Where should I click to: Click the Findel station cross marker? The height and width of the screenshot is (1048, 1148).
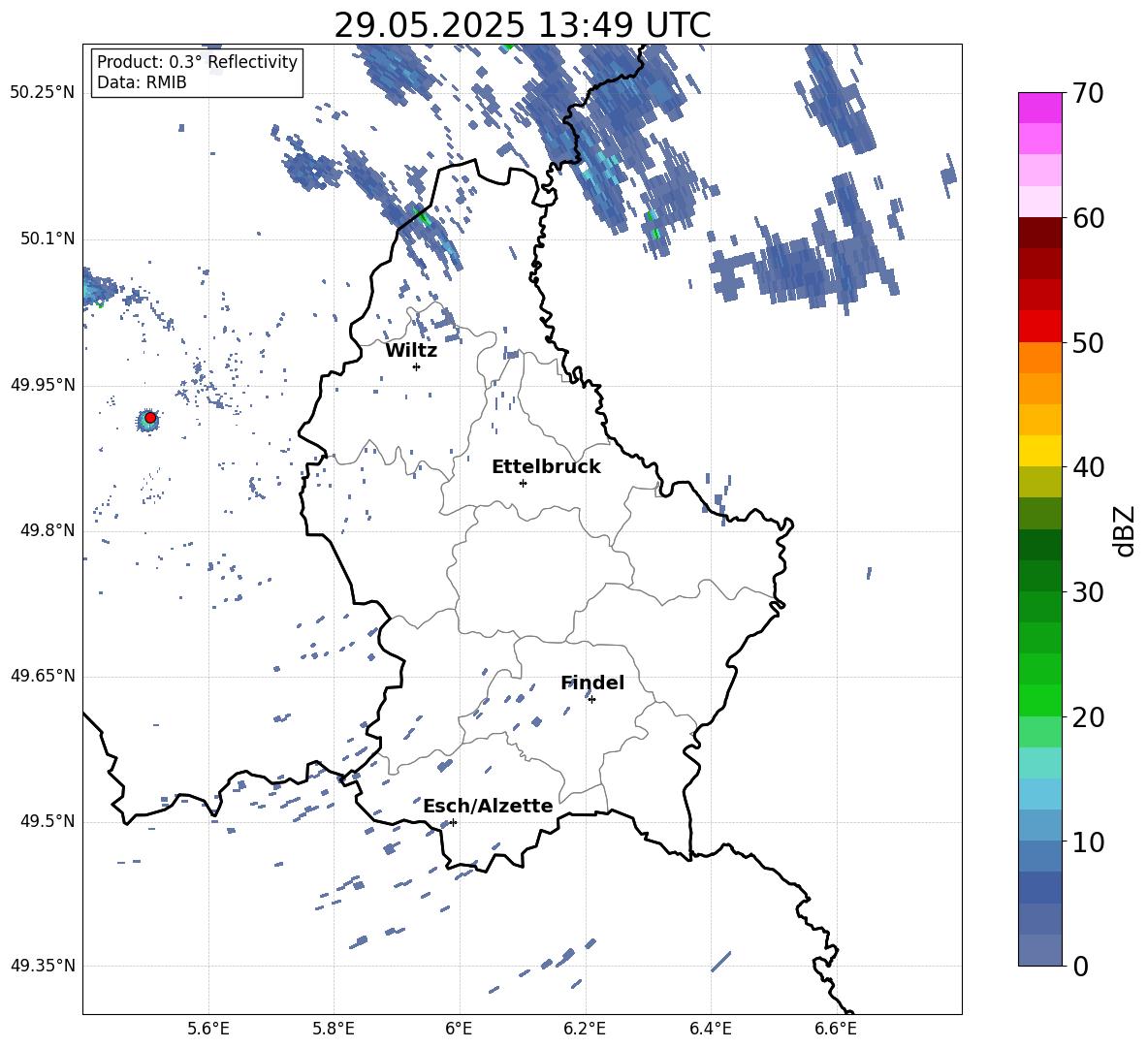591,700
